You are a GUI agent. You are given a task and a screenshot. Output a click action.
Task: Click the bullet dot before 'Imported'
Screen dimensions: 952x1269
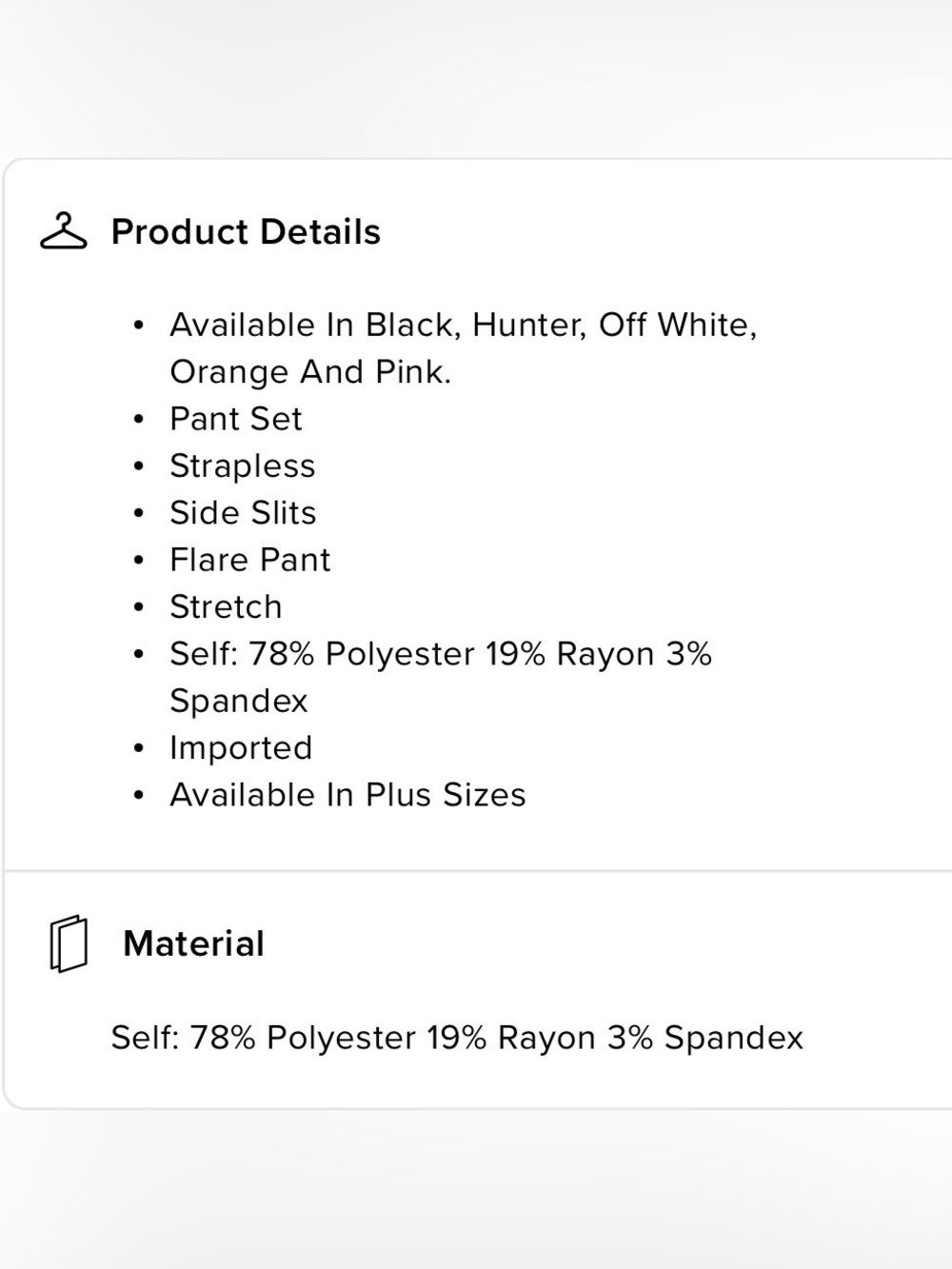pos(139,748)
